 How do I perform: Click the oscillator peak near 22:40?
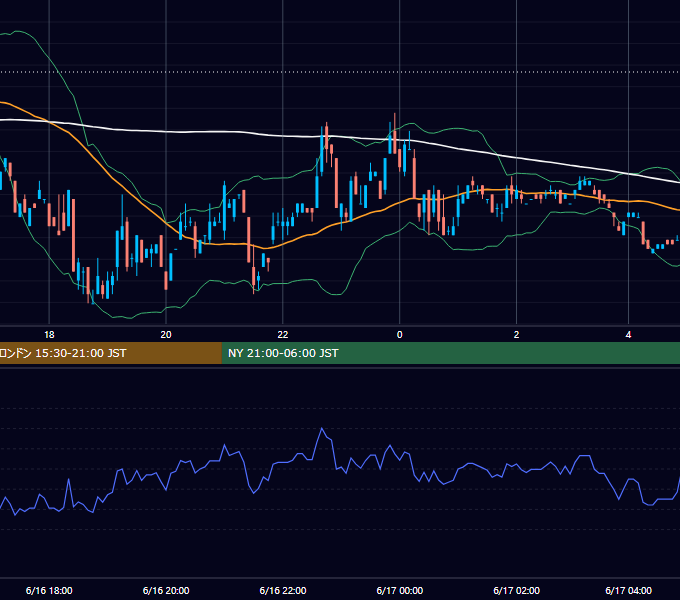click(x=322, y=428)
